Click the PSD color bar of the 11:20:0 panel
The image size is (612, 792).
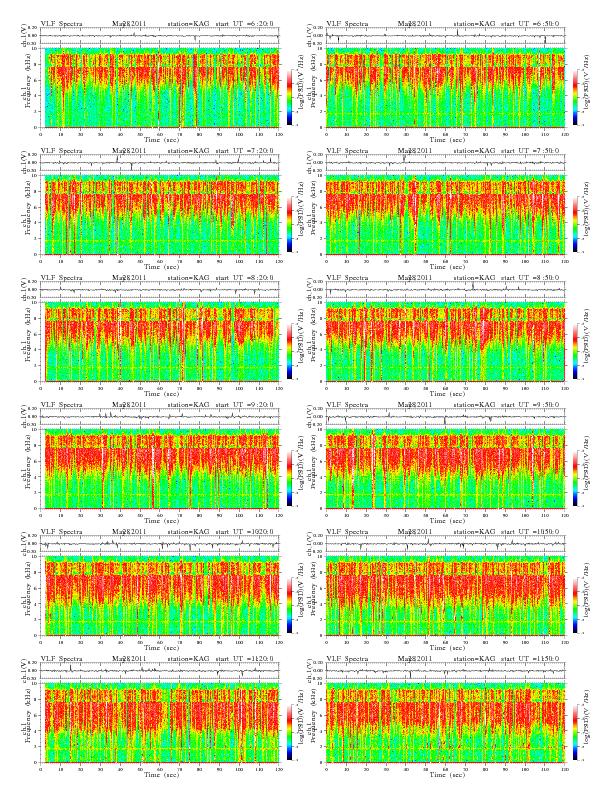point(289,732)
